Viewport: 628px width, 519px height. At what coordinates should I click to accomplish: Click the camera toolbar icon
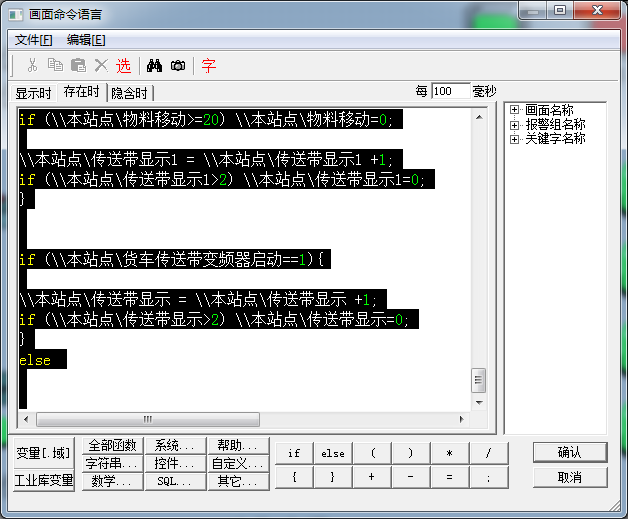[178, 65]
